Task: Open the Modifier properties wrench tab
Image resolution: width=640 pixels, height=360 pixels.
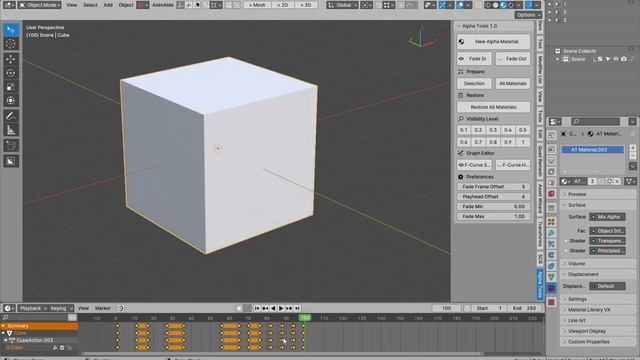Action: [x=551, y=233]
